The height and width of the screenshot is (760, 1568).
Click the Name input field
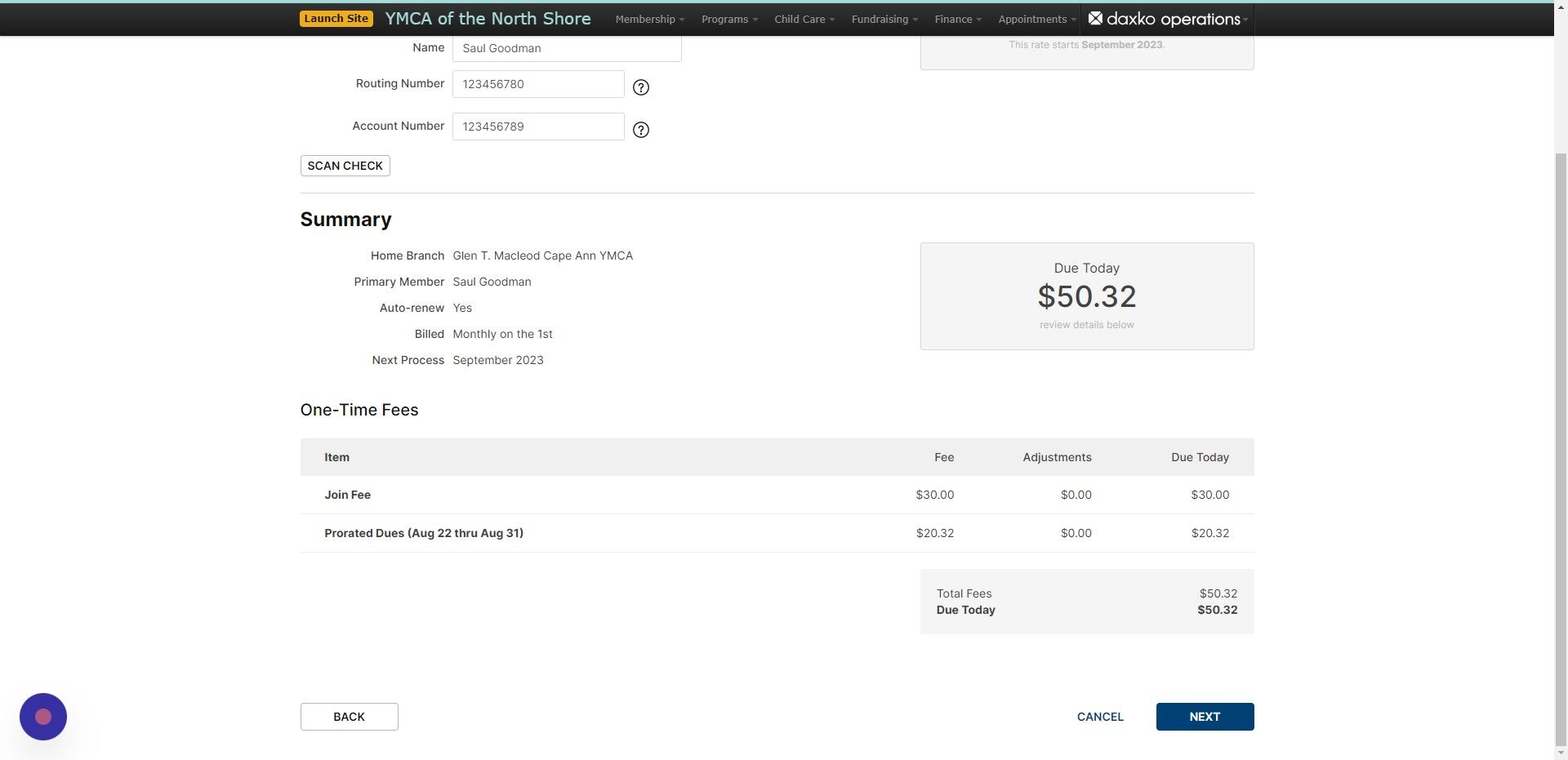pos(567,48)
